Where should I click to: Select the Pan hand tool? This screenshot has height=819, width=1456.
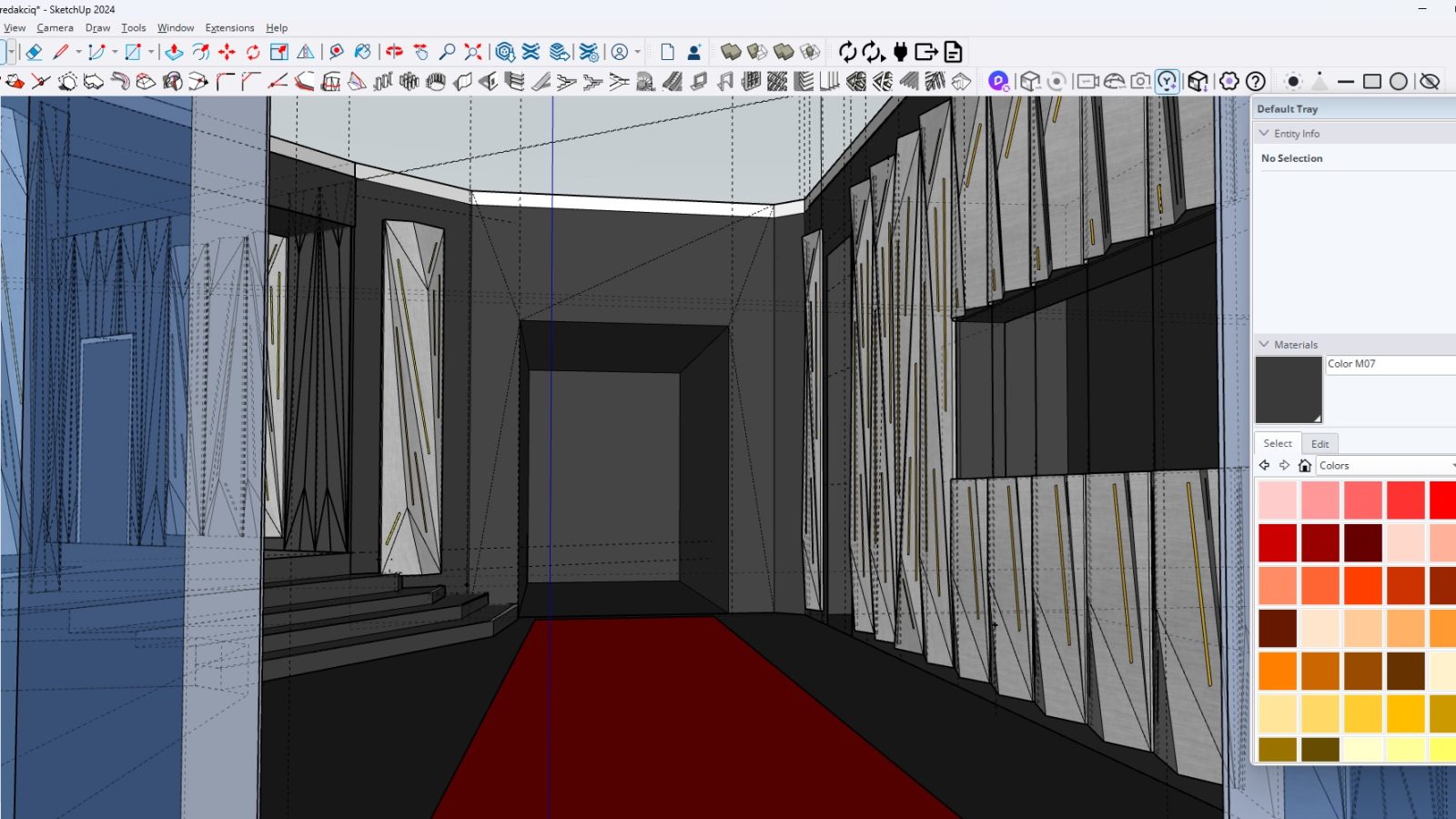(x=420, y=52)
